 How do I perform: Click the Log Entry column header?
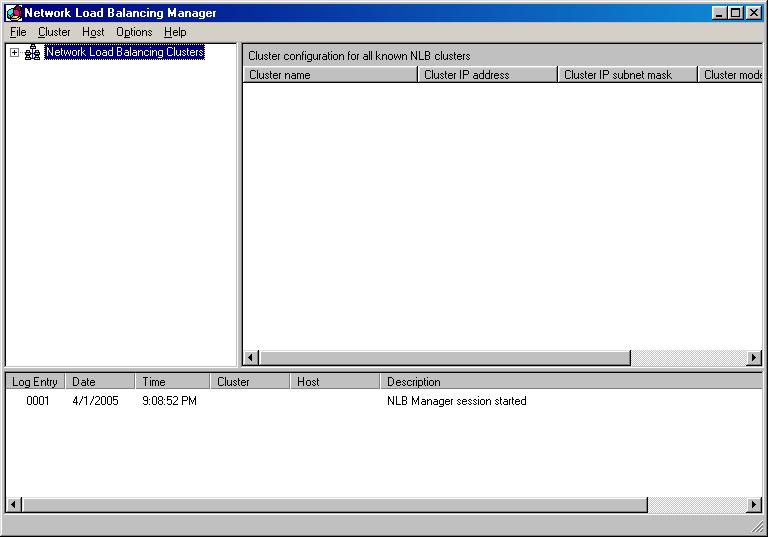click(x=35, y=382)
